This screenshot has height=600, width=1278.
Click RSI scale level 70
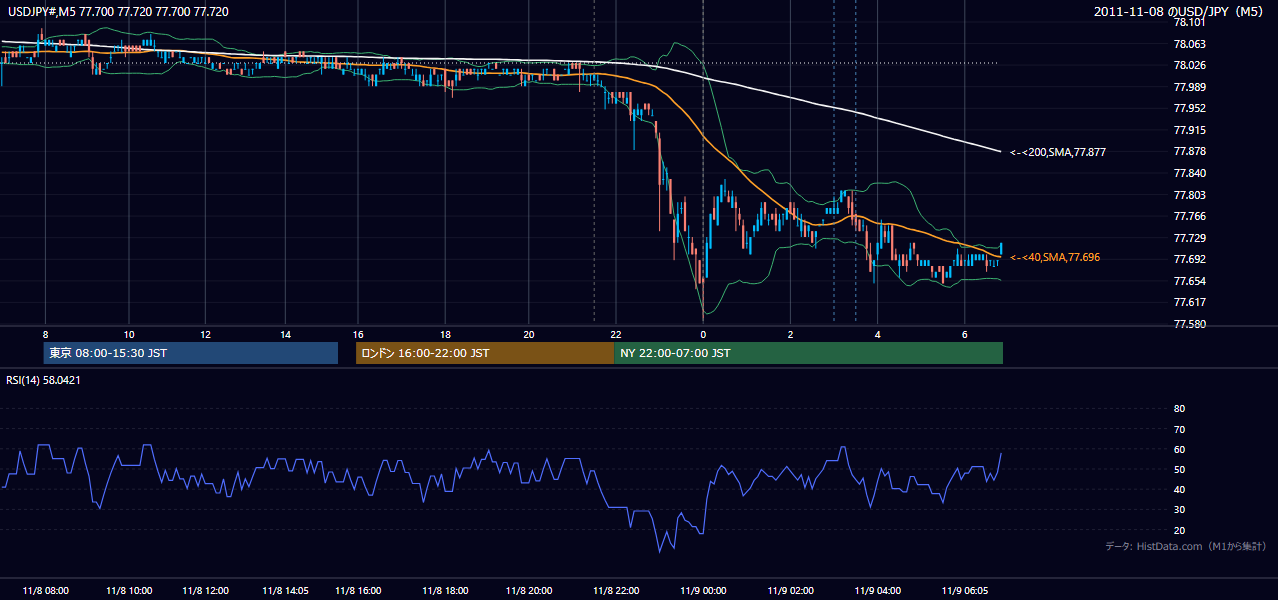(1179, 429)
